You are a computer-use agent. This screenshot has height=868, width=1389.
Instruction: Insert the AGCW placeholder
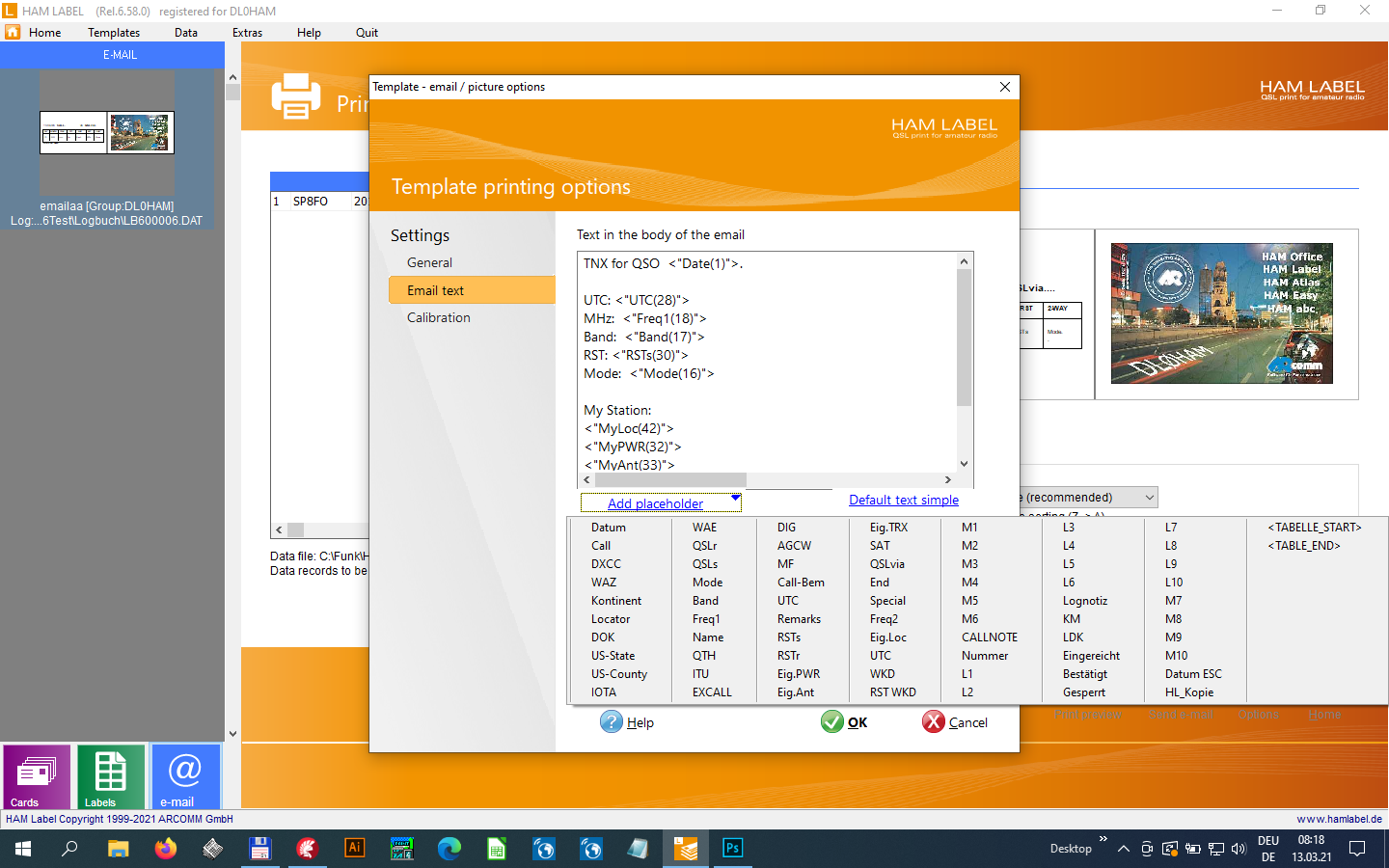(794, 546)
